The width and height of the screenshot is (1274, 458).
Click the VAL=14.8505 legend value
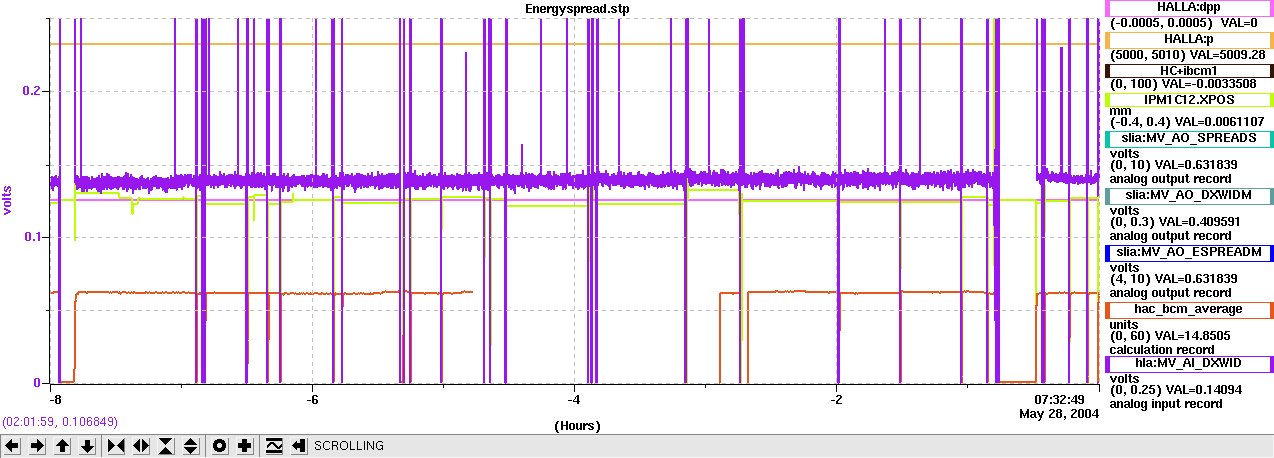[x=1192, y=336]
